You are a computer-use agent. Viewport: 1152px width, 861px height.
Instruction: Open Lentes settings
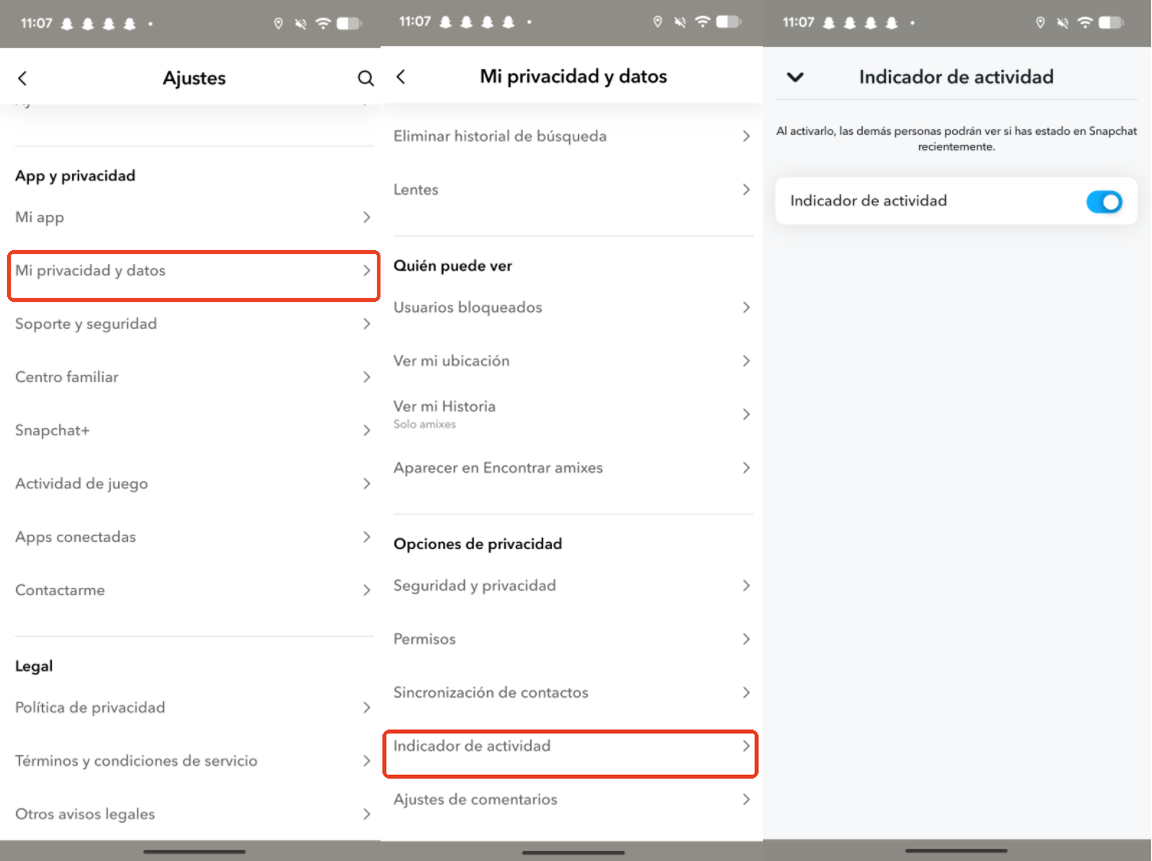tap(573, 189)
